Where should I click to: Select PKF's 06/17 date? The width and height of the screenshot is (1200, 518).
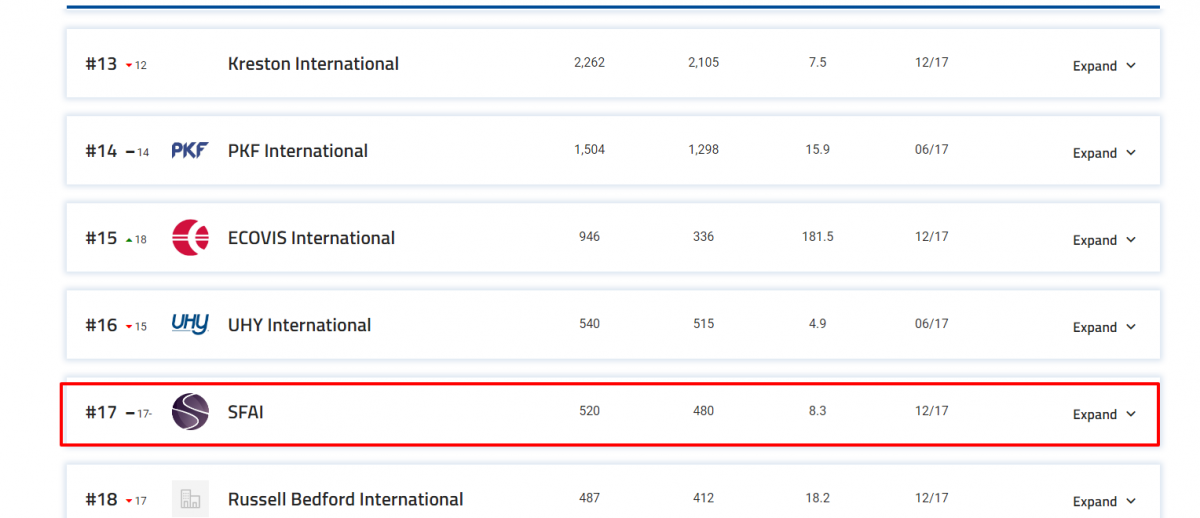pyautogui.click(x=931, y=149)
